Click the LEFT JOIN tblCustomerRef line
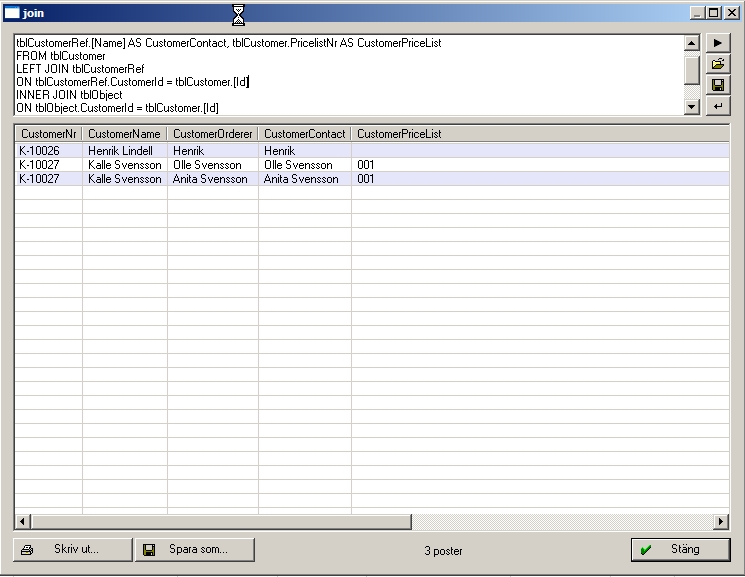Image resolution: width=745 pixels, height=577 pixels. 80,69
